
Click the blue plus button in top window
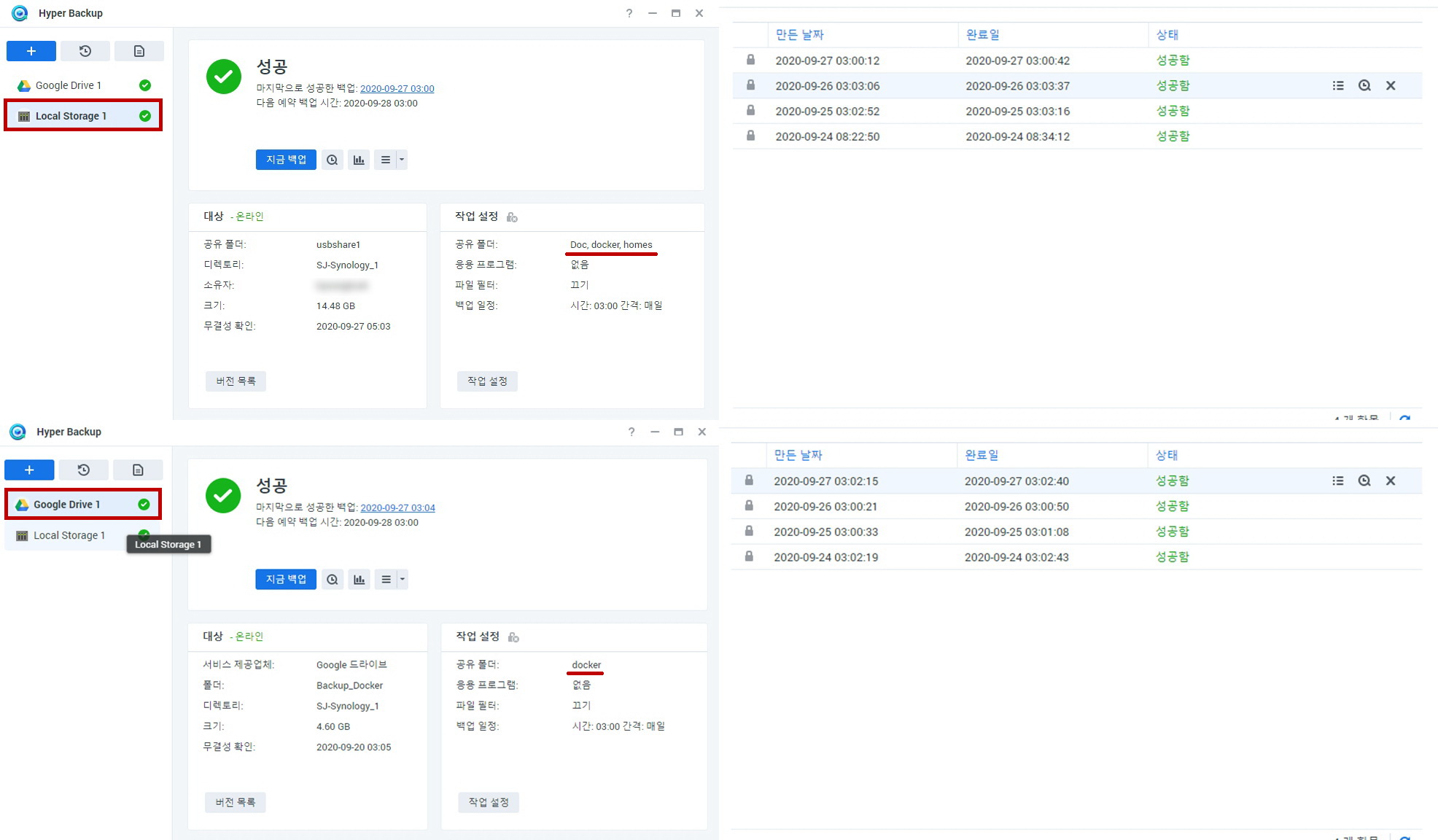coord(31,51)
